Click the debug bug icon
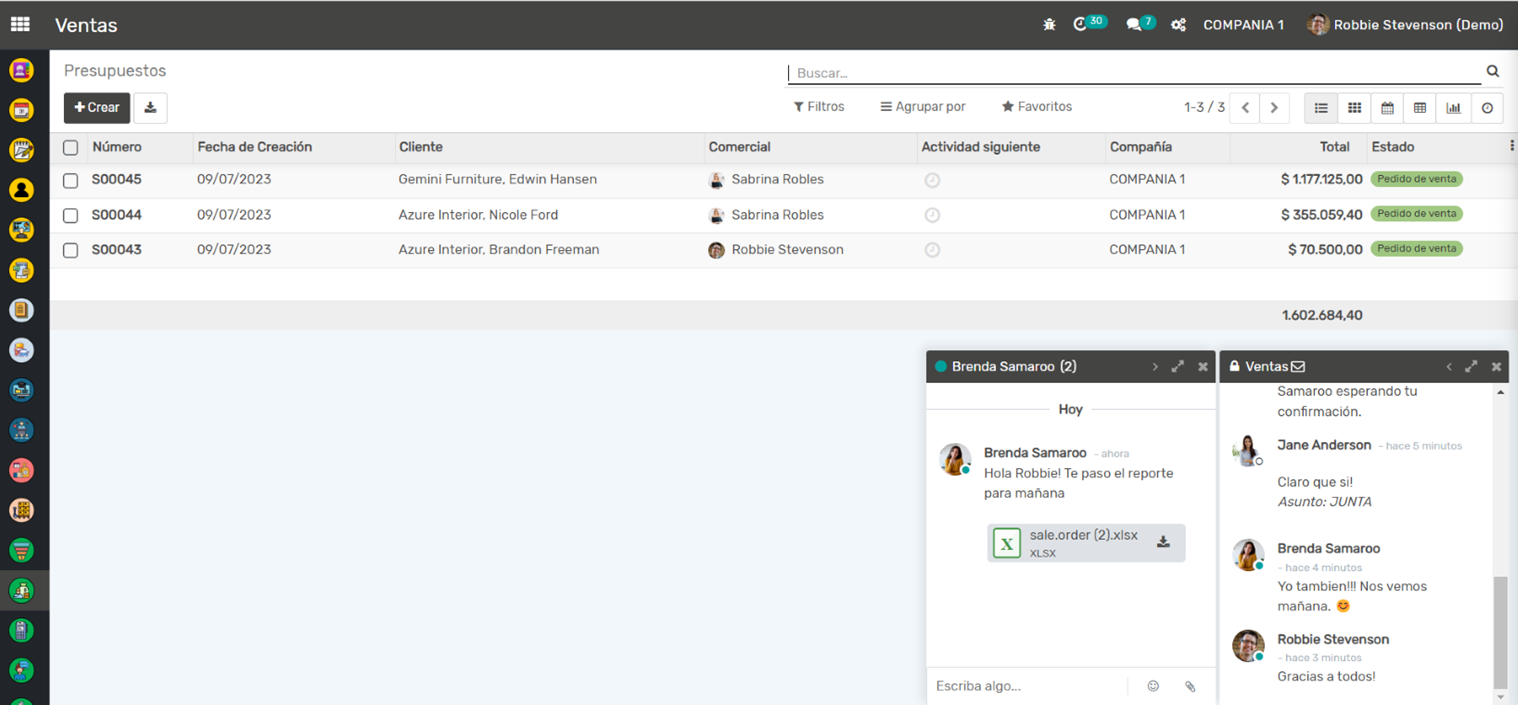This screenshot has height=705, width=1518. click(x=1049, y=25)
